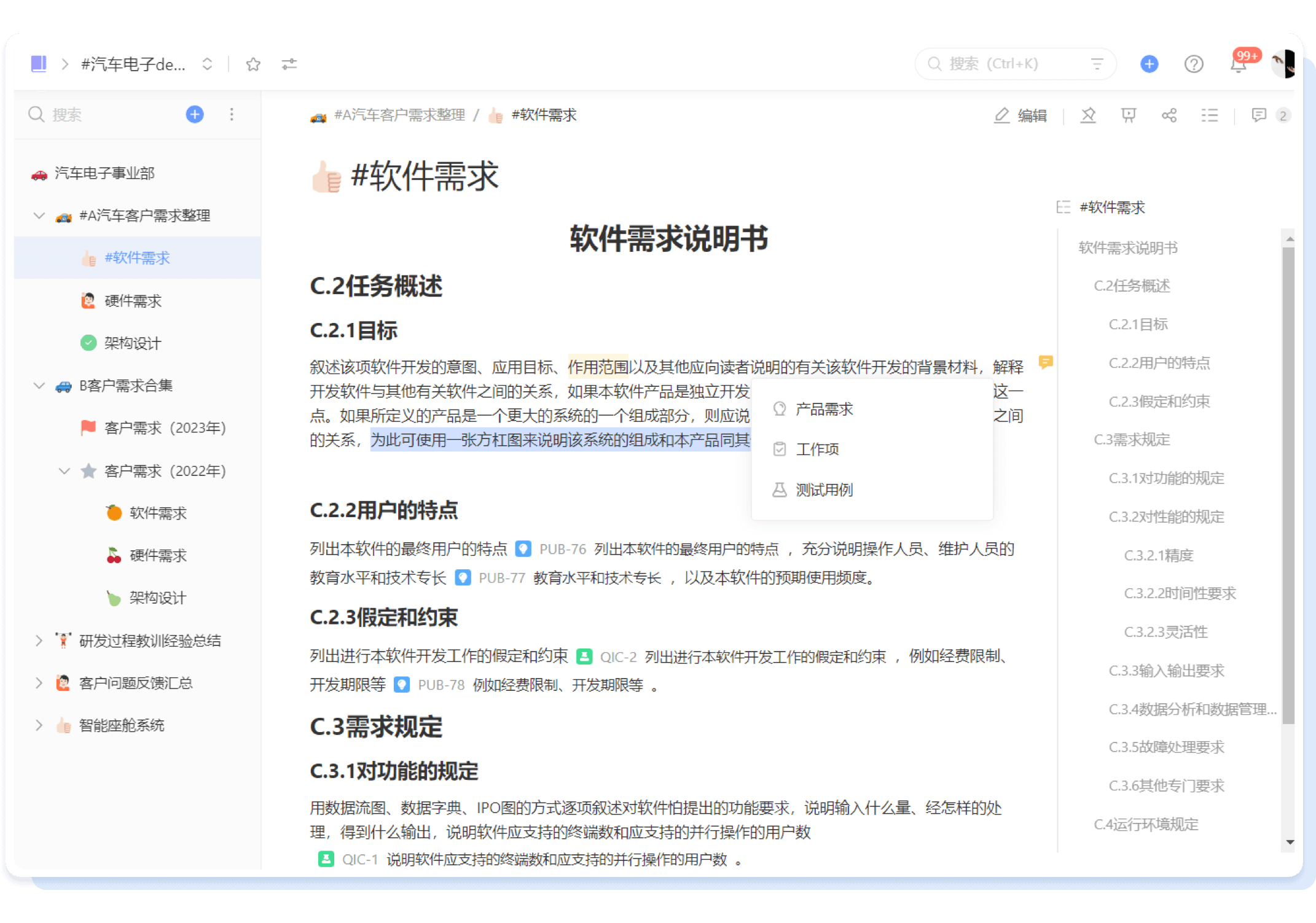Collapse the #A汽车客户需求整理 folder

pyautogui.click(x=39, y=216)
